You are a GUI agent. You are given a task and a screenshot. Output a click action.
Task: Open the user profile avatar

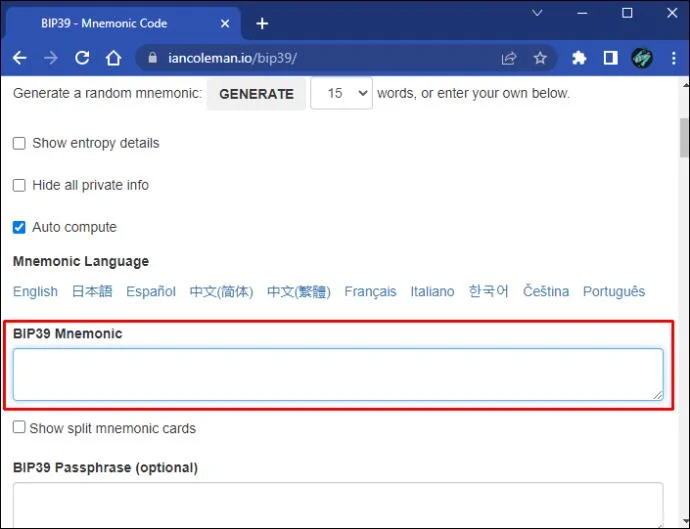coord(642,58)
